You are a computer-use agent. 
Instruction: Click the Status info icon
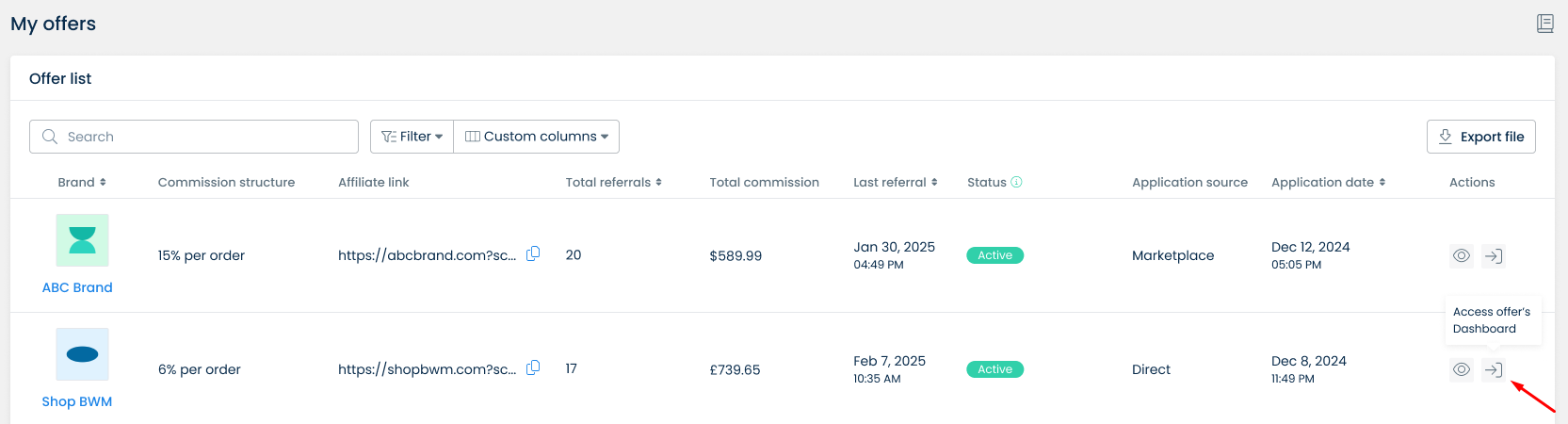pos(1017,182)
